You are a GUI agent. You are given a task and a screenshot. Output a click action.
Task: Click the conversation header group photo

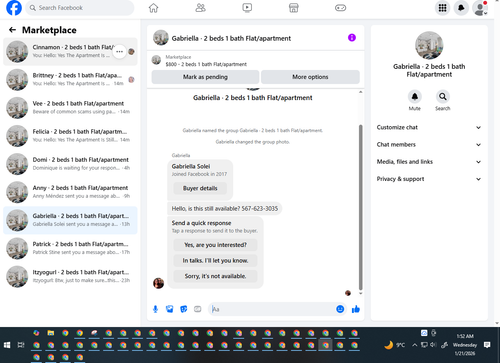161,38
